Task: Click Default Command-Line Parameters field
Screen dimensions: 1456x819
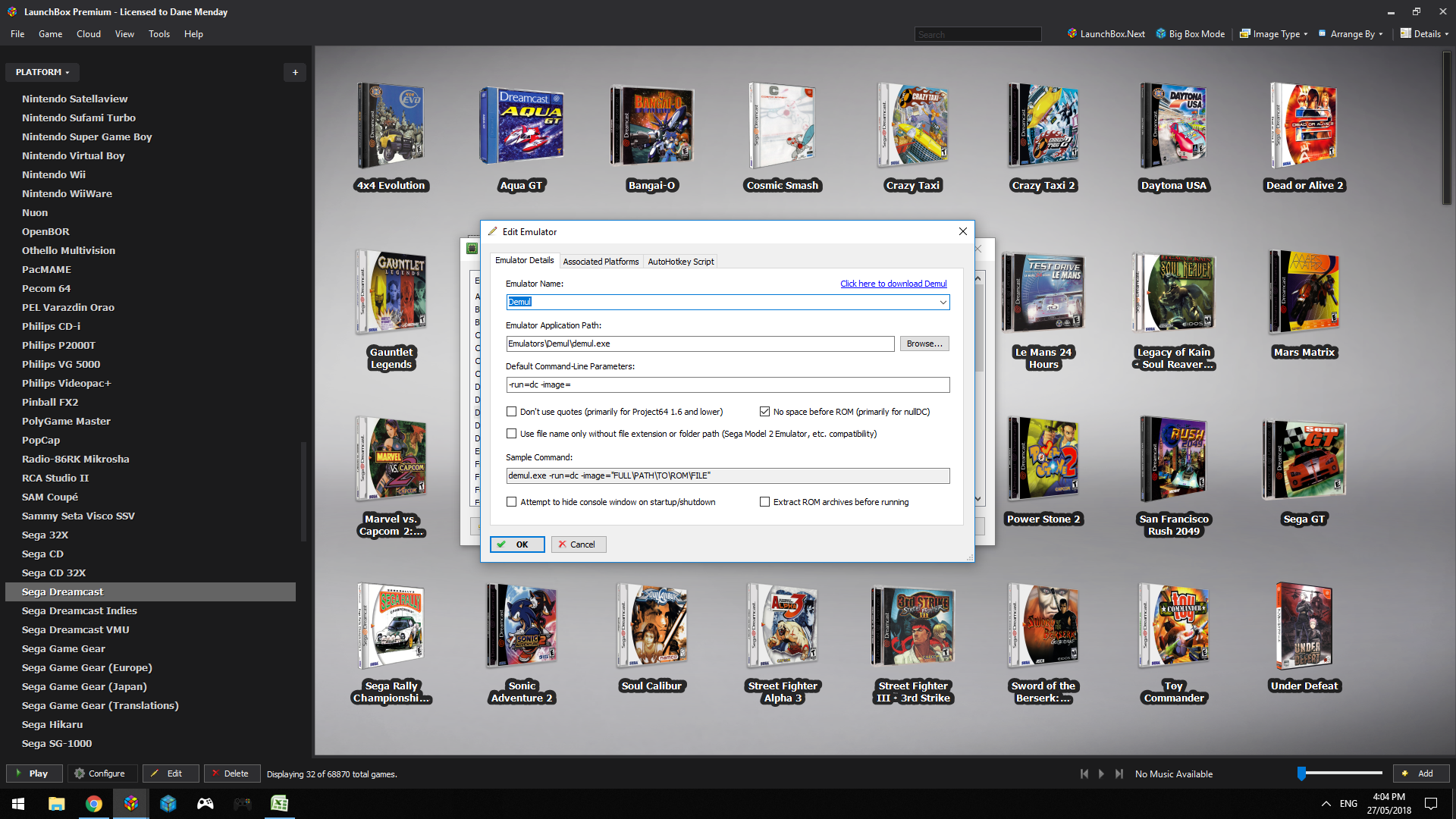Action: tap(727, 384)
